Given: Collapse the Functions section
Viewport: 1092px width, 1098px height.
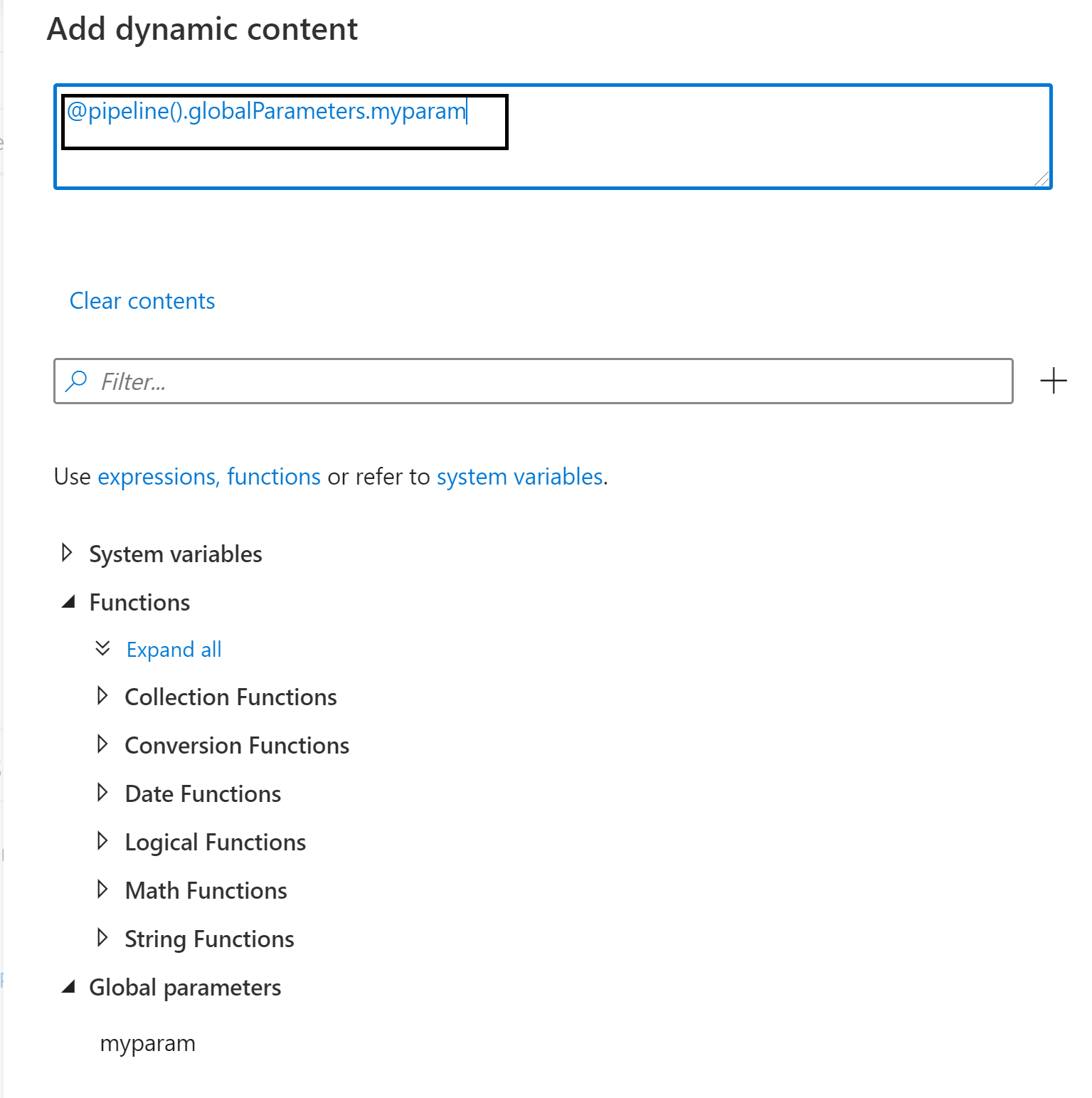Looking at the screenshot, I should click(x=68, y=602).
